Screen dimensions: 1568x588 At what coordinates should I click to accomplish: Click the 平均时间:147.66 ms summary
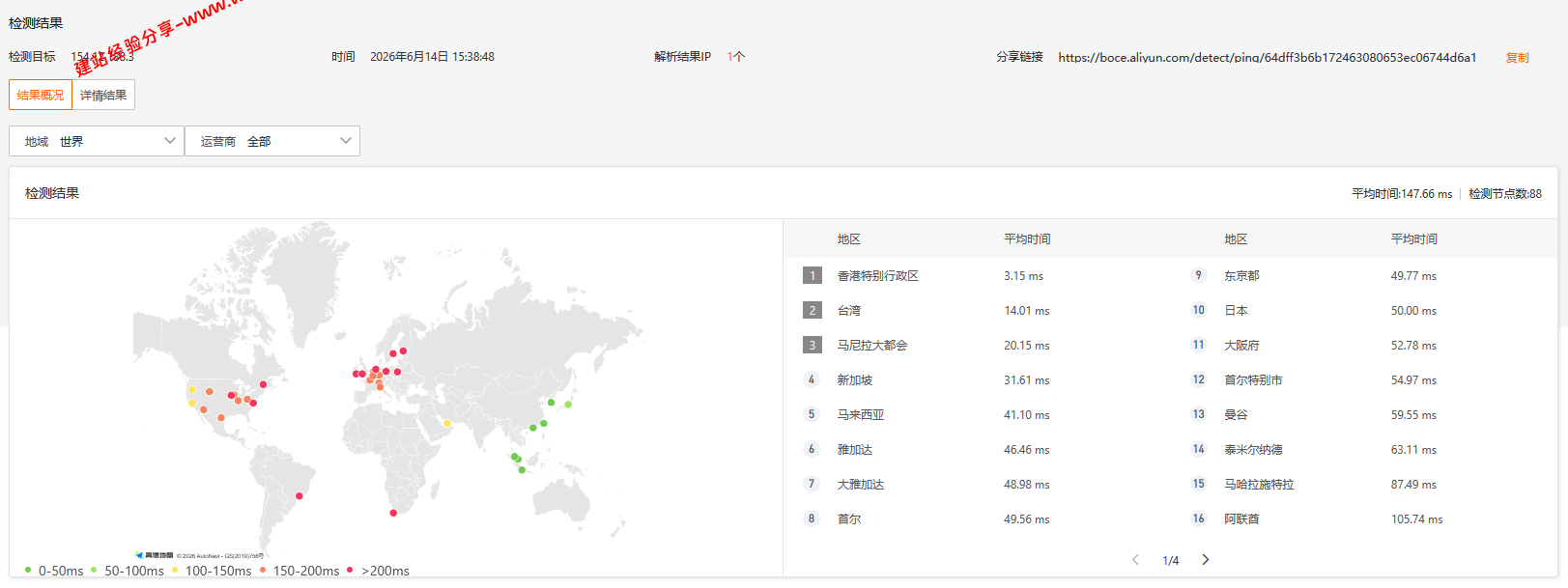click(1402, 194)
